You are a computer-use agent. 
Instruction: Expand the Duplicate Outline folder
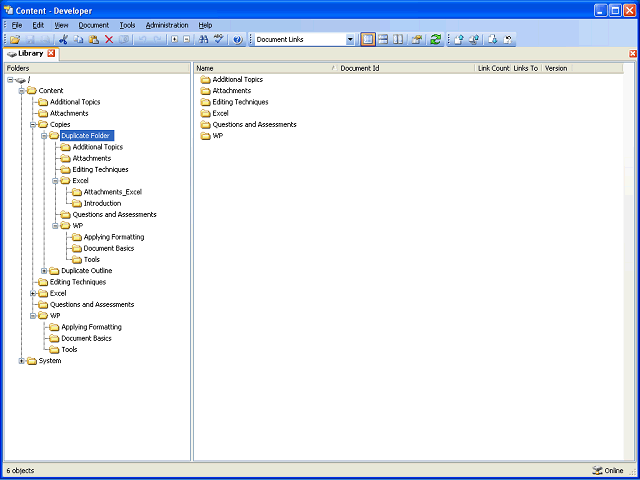44,271
